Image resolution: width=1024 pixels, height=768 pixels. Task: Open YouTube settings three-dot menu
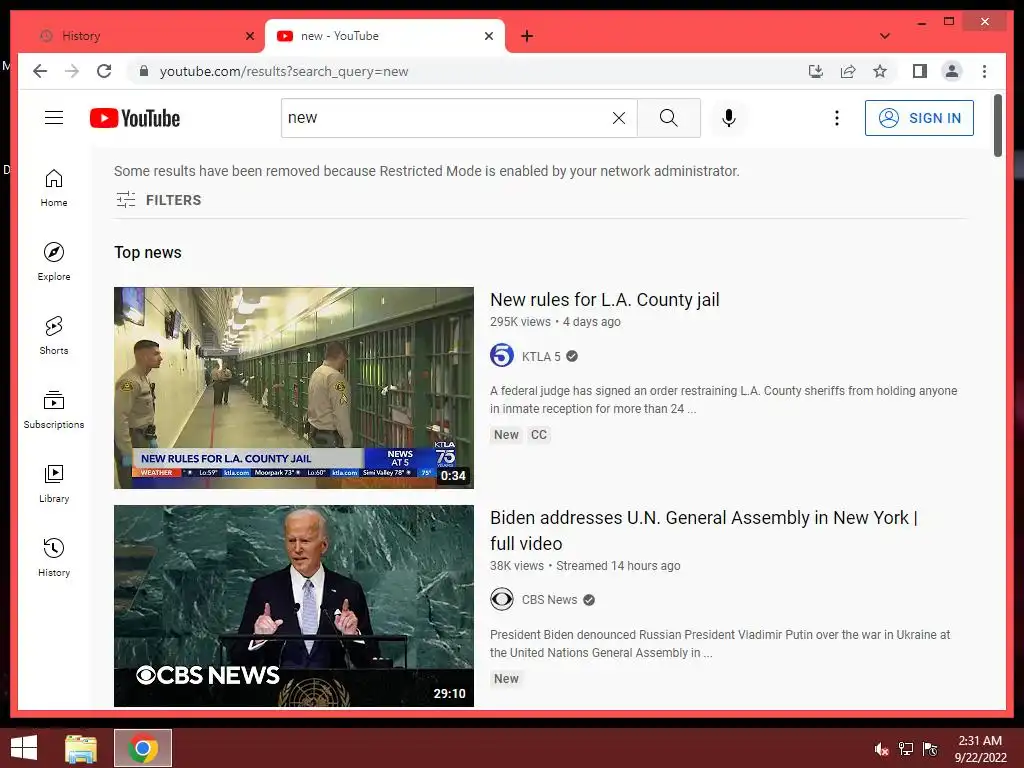pos(837,118)
